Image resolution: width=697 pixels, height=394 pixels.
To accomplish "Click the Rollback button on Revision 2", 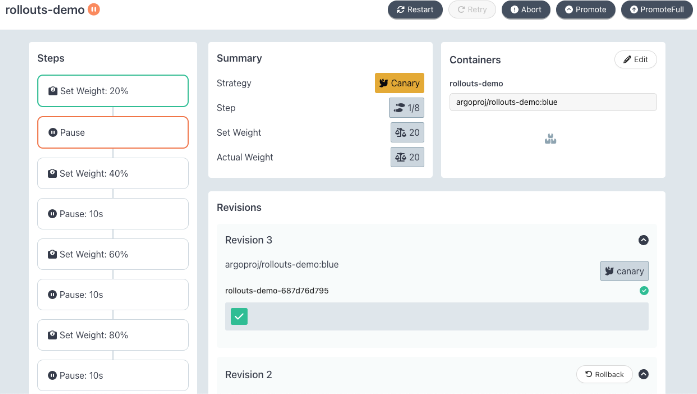I will point(605,374).
